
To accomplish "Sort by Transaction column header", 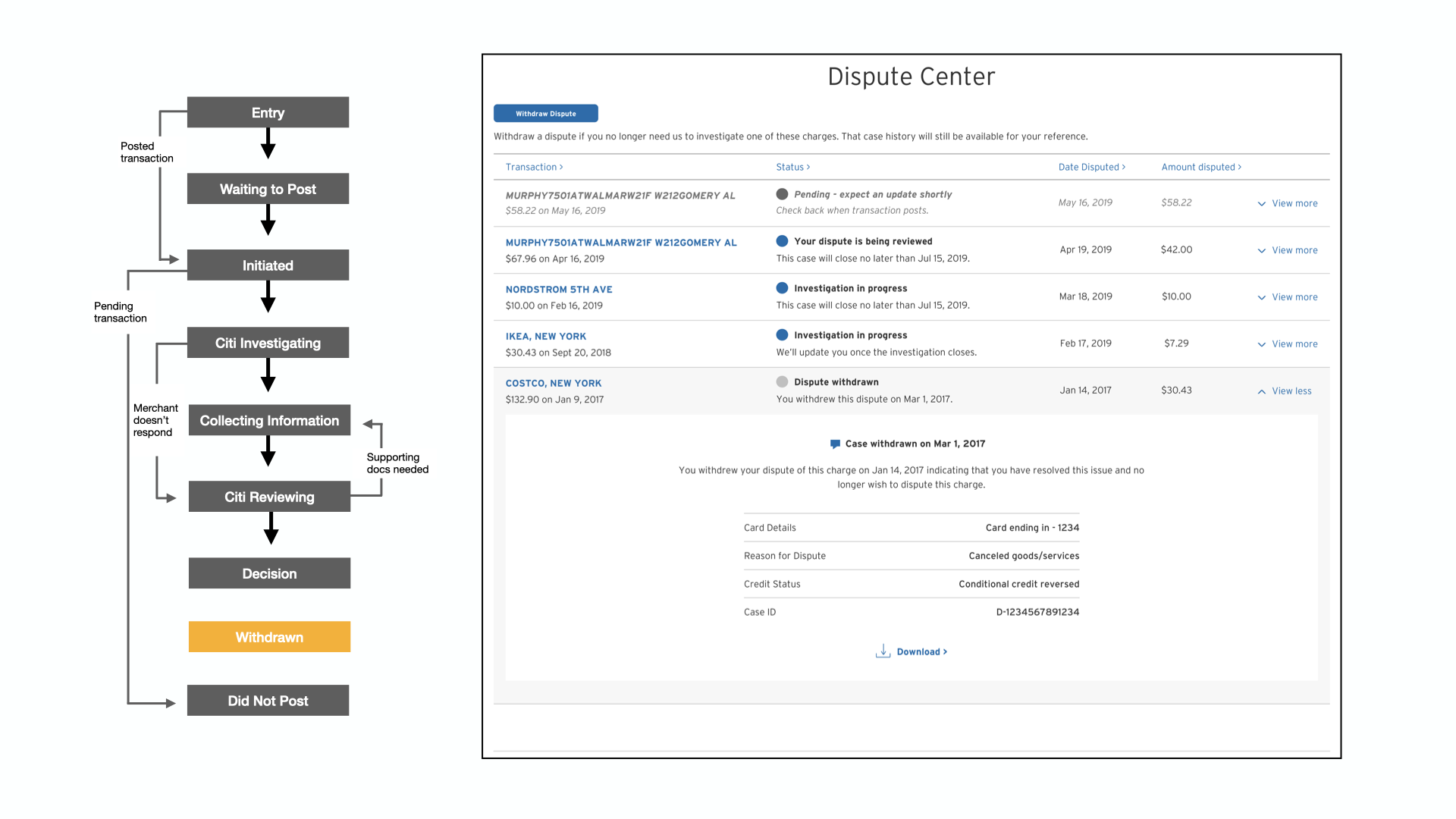I will click(534, 167).
